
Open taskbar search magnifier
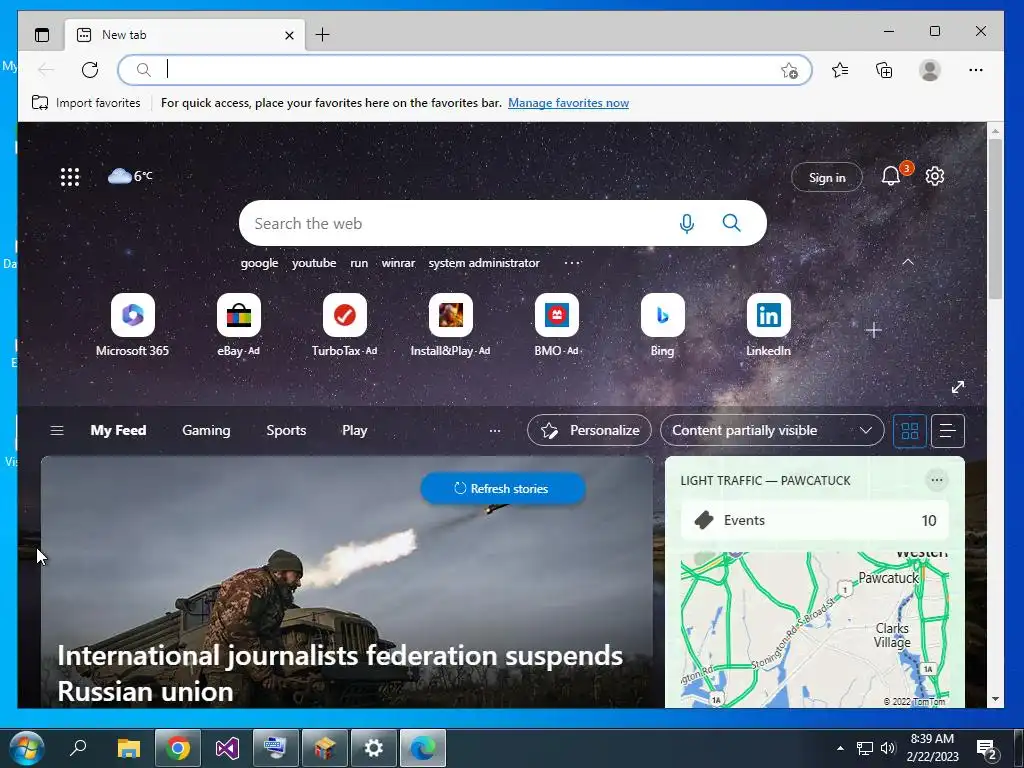[78, 748]
